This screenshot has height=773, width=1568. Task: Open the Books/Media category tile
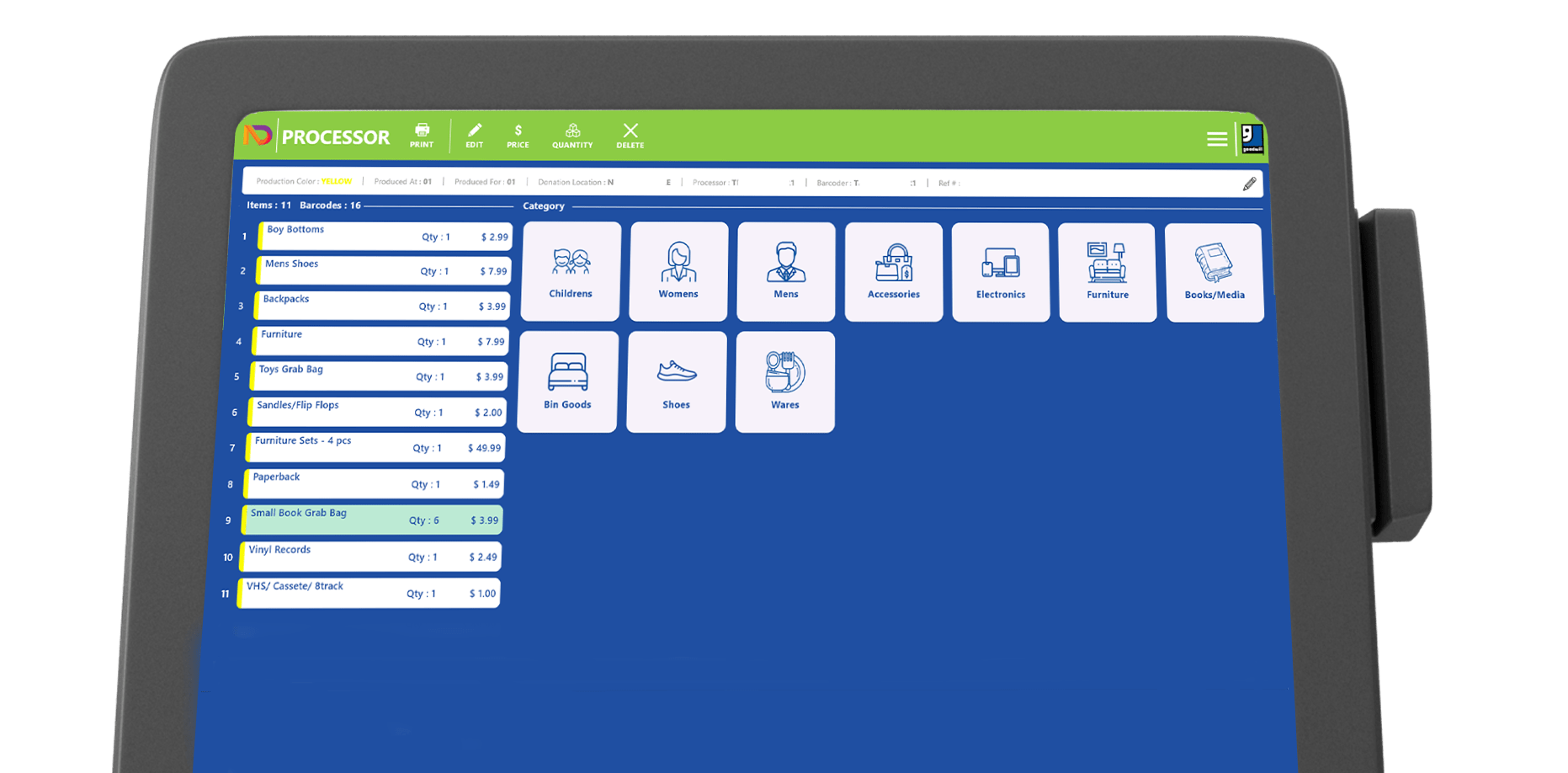(x=1215, y=273)
